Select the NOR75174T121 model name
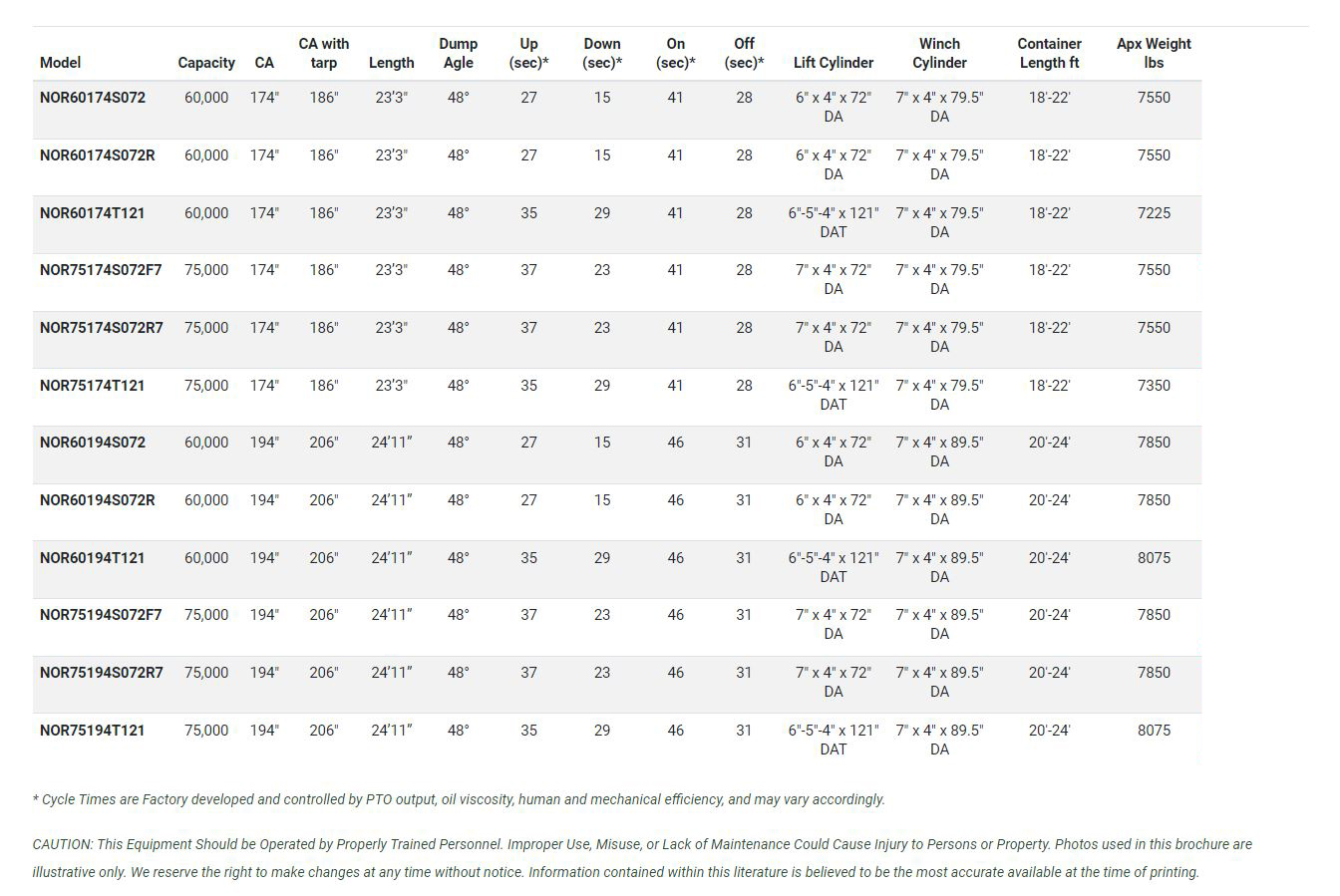The height and width of the screenshot is (896, 1340). pyautogui.click(x=93, y=386)
